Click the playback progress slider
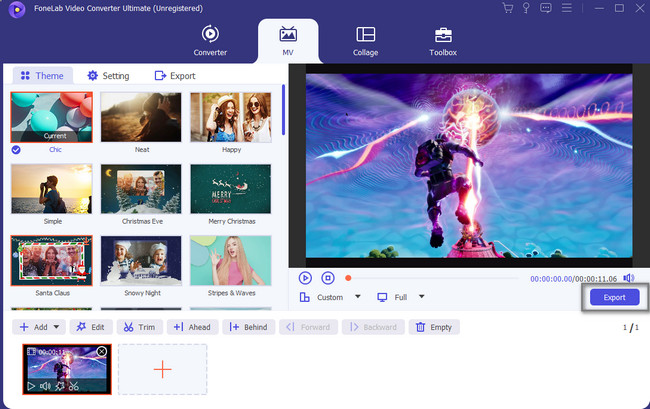650x409 pixels. (x=433, y=278)
